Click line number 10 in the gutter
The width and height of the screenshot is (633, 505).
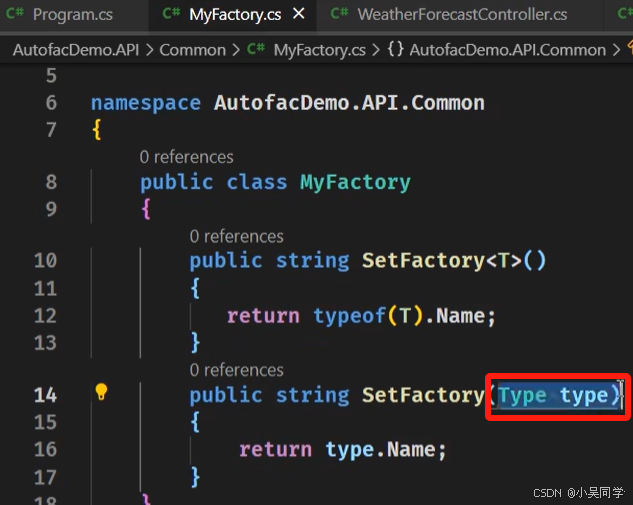click(x=45, y=261)
